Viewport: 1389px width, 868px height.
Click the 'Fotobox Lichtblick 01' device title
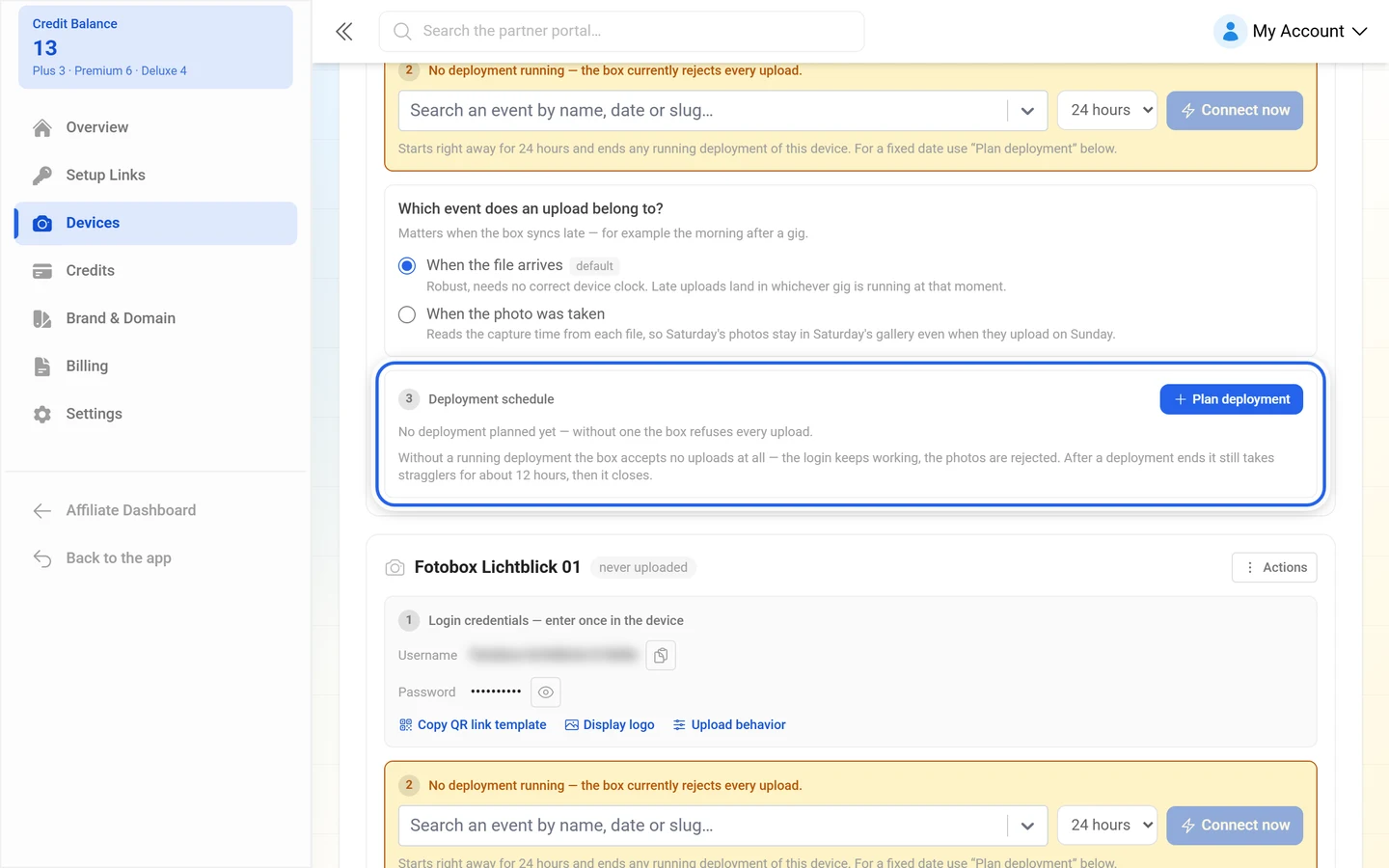tap(498, 567)
